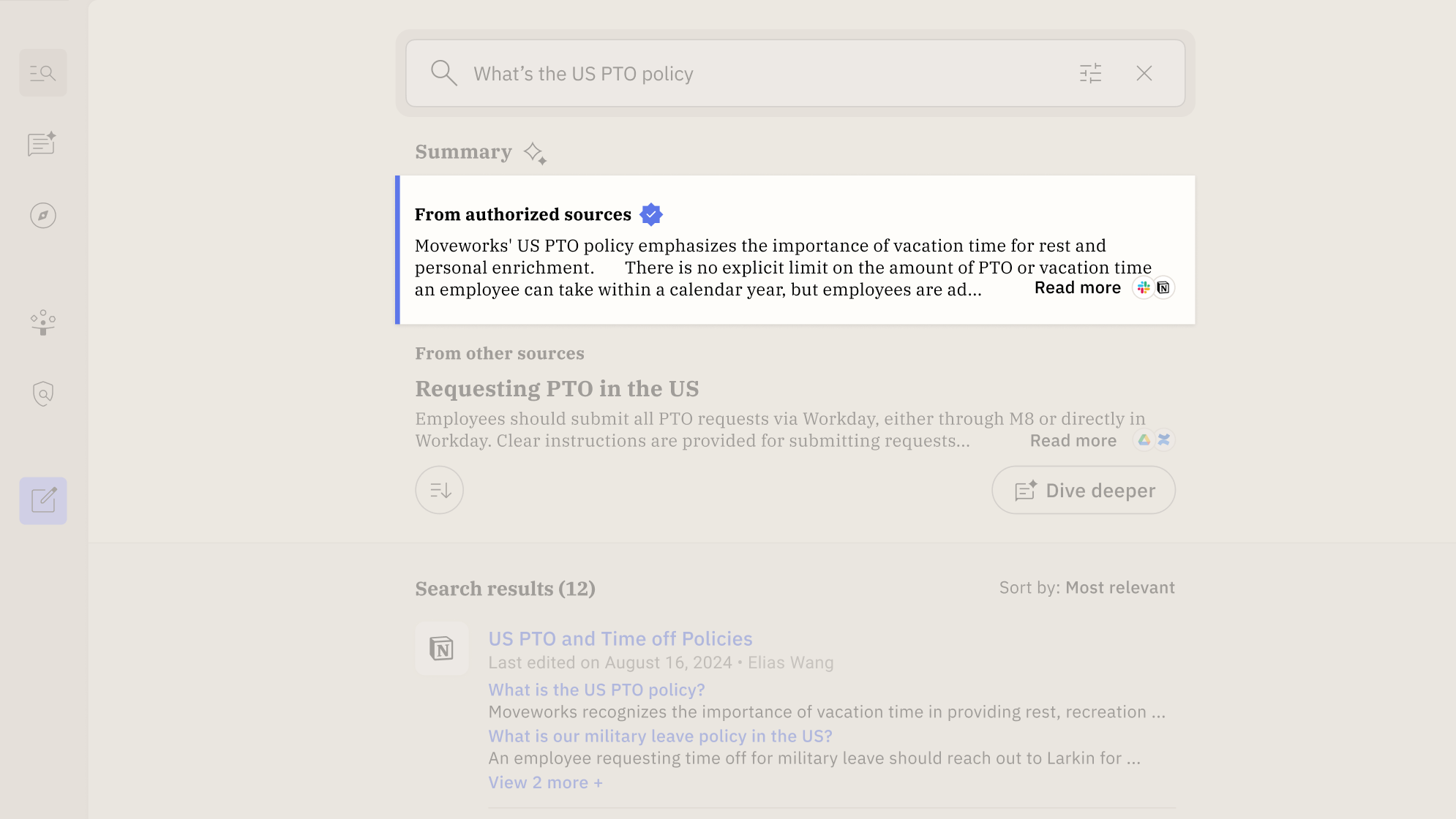Image resolution: width=1456 pixels, height=819 pixels.
Task: Click into the search query input field
Action: [732, 74]
